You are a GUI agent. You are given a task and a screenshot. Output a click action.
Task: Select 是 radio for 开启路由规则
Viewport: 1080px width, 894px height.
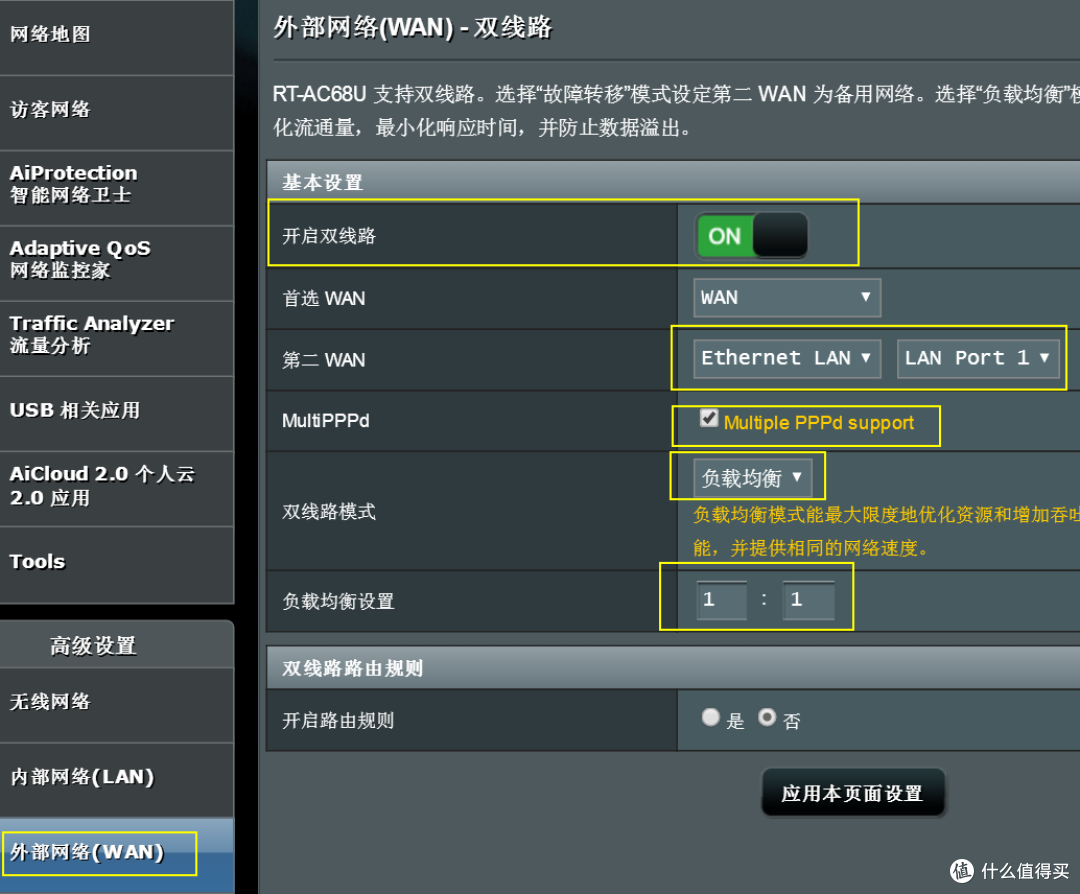(x=710, y=717)
